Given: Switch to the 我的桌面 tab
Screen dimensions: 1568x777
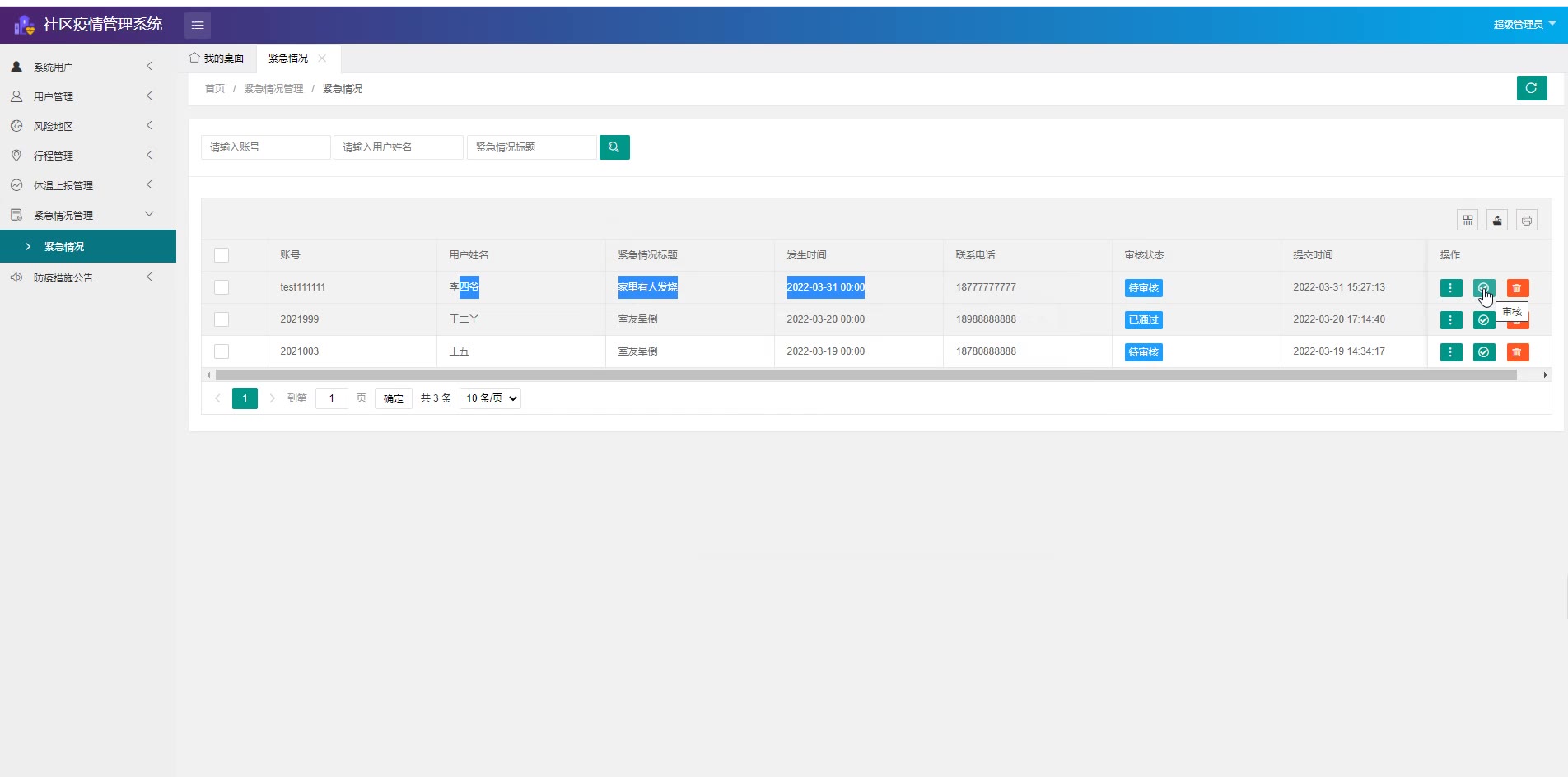Looking at the screenshot, I should [217, 58].
